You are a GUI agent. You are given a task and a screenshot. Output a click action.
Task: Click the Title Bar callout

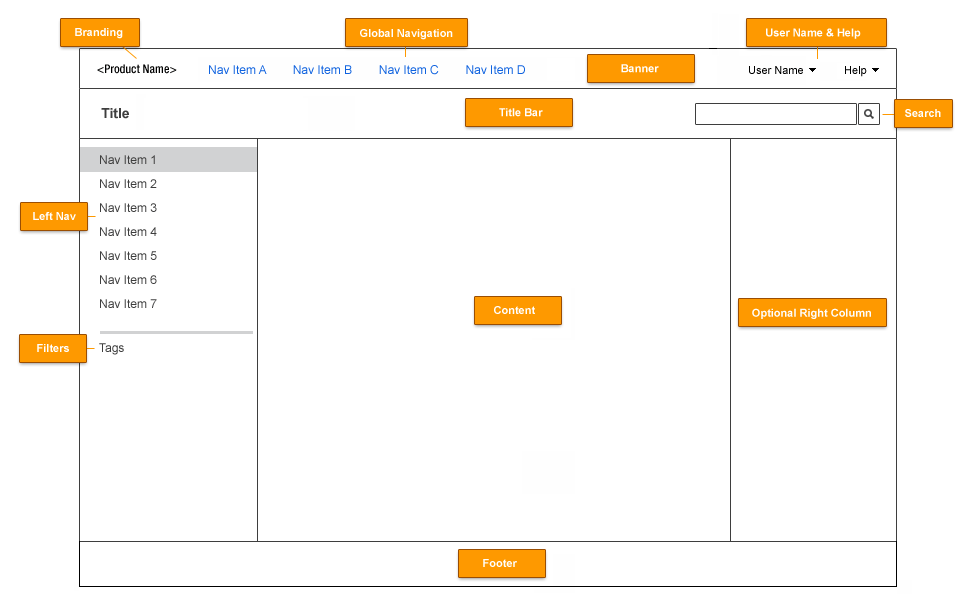click(518, 112)
